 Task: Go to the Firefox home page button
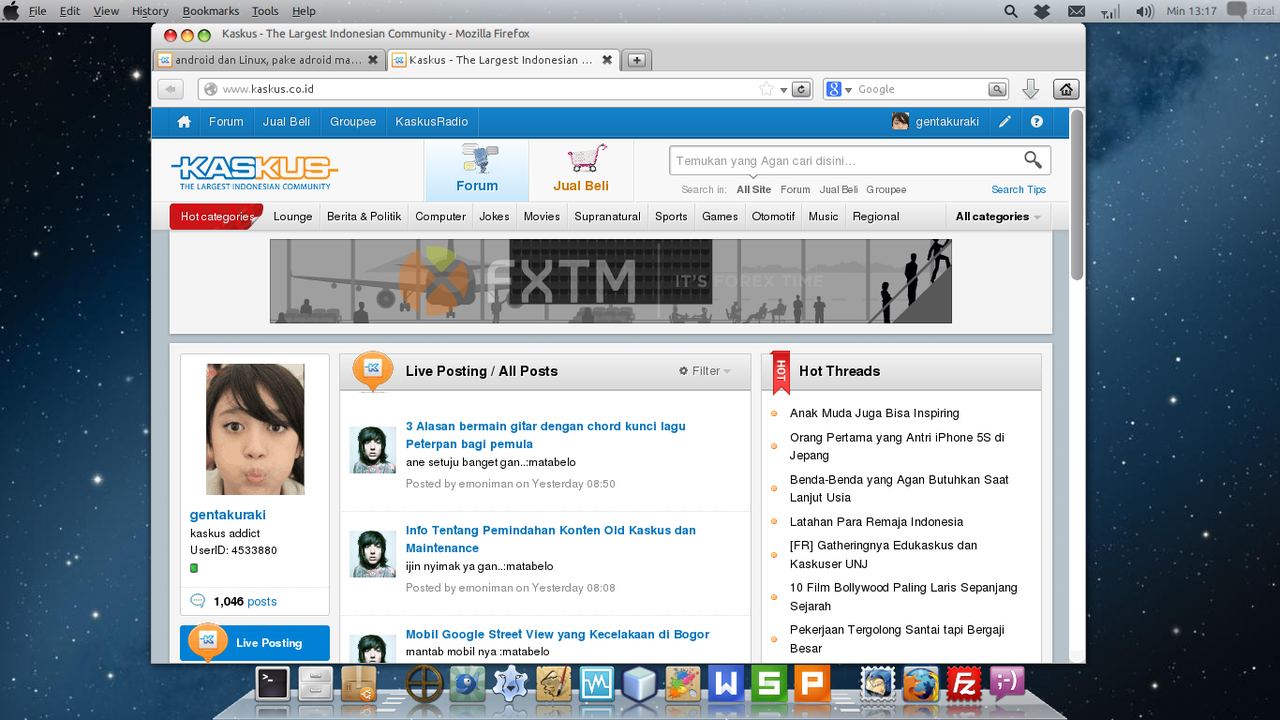1066,89
